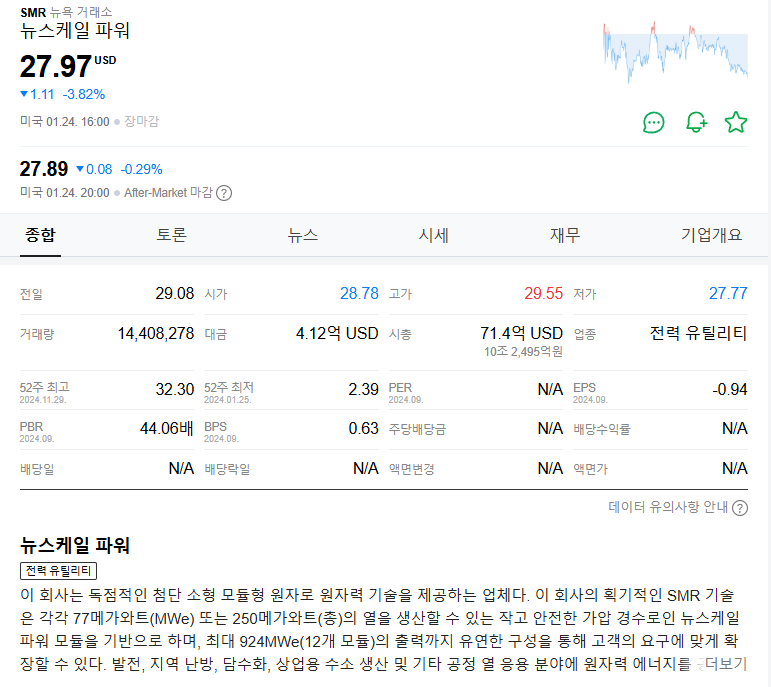
Task: Click the change percent -3.82%
Action: point(84,94)
